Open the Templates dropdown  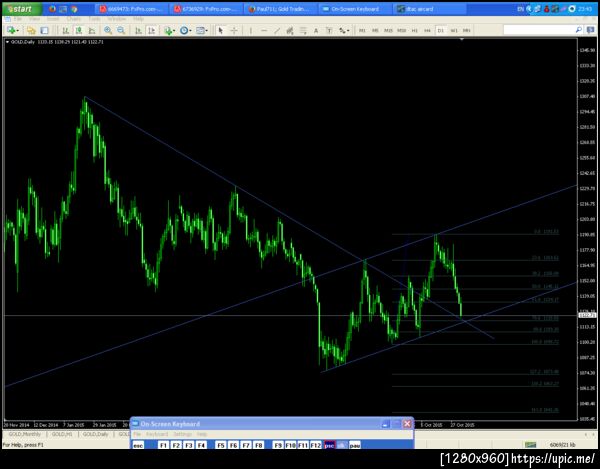[x=202, y=30]
